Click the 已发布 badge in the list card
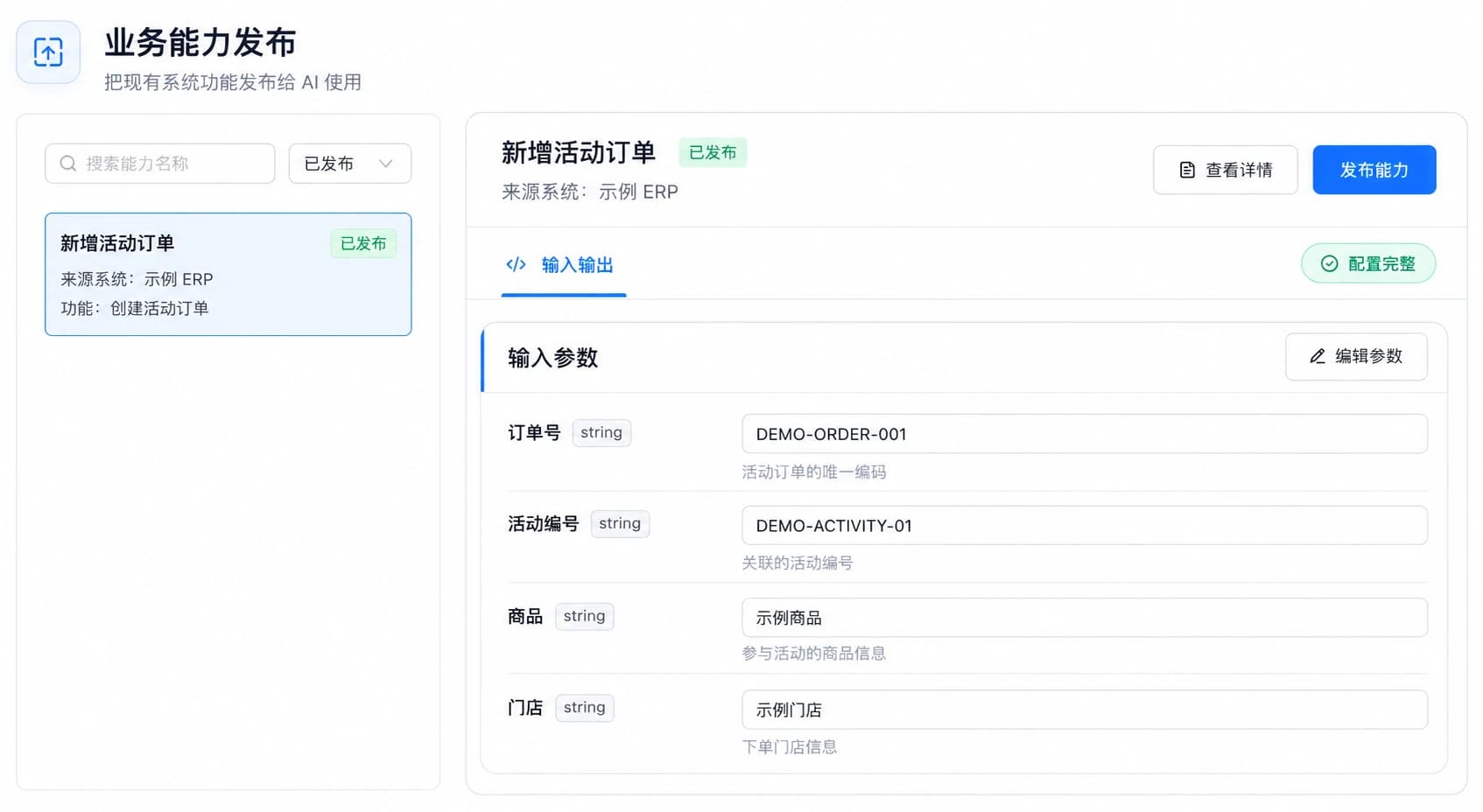The image size is (1483, 812). (363, 243)
